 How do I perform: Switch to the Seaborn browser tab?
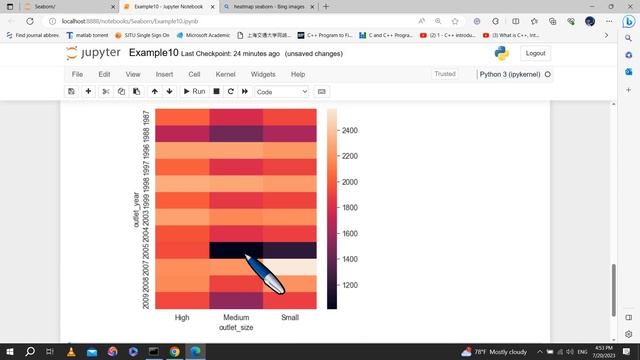(x=69, y=7)
